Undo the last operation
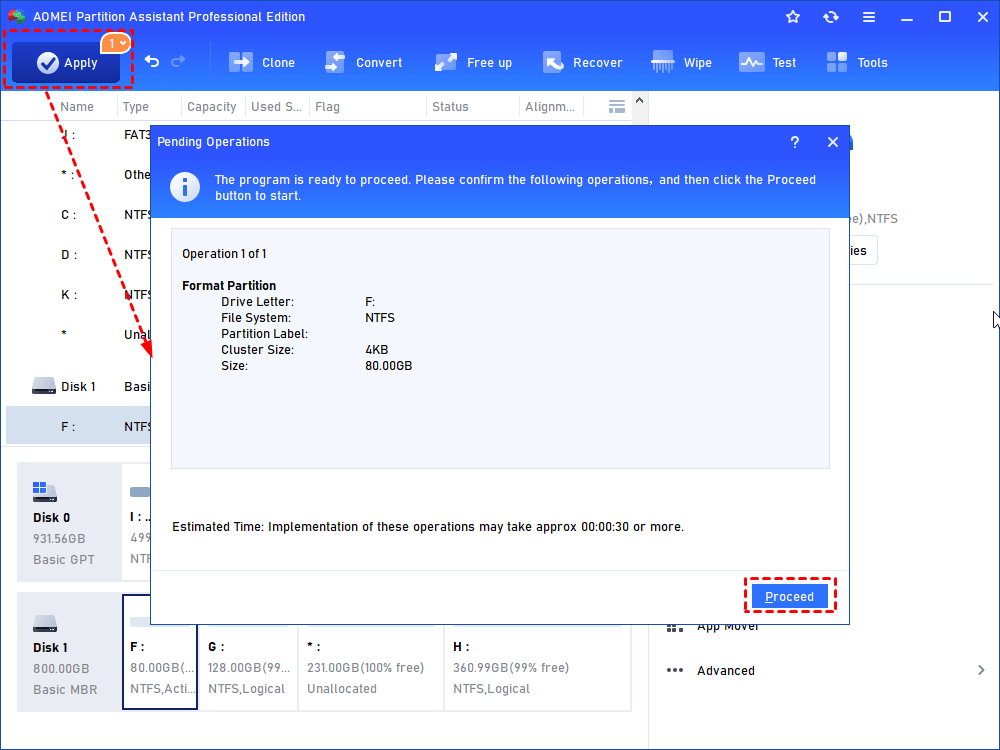The image size is (1000, 750). 152,61
